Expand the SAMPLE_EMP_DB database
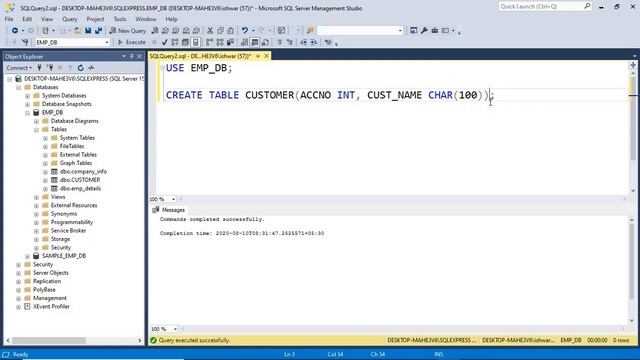 (27, 256)
